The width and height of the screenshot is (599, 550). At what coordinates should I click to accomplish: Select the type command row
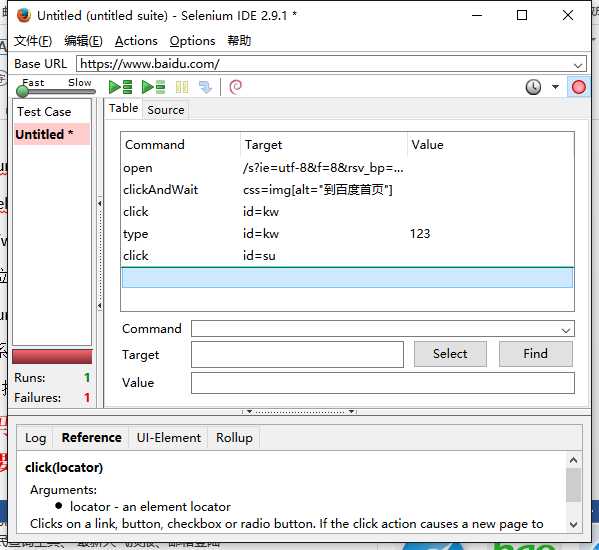pos(347,234)
